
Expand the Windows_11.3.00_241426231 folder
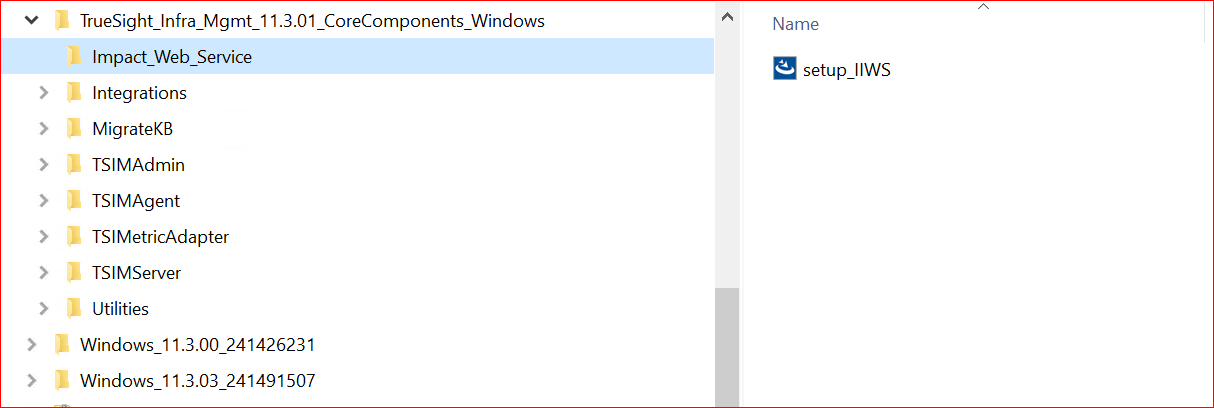click(x=32, y=345)
